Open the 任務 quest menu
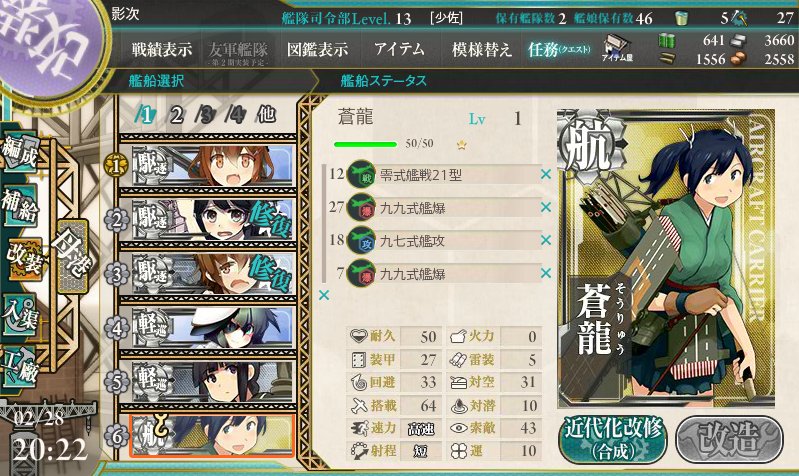The width and height of the screenshot is (799, 476). click(x=559, y=50)
